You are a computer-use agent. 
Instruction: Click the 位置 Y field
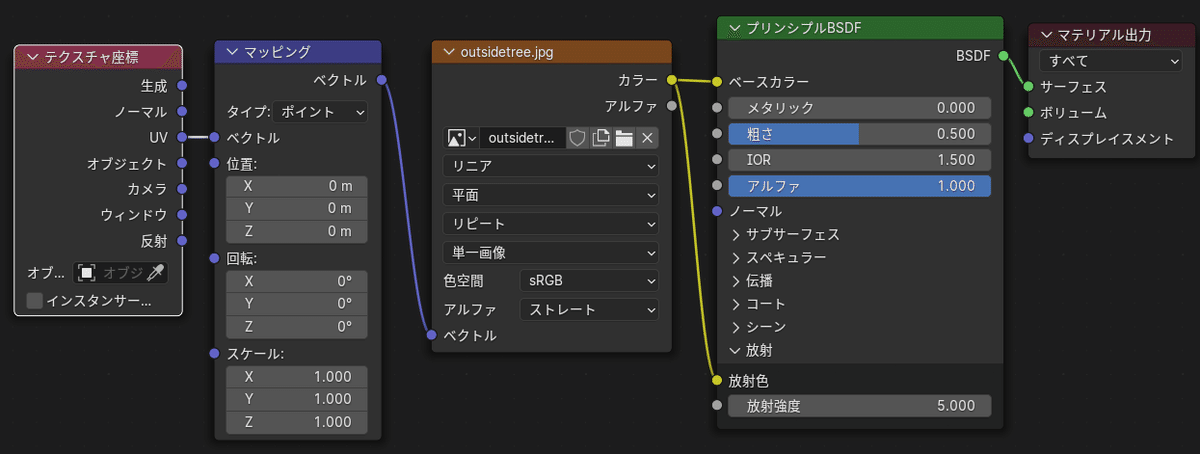pyautogui.click(x=296, y=209)
